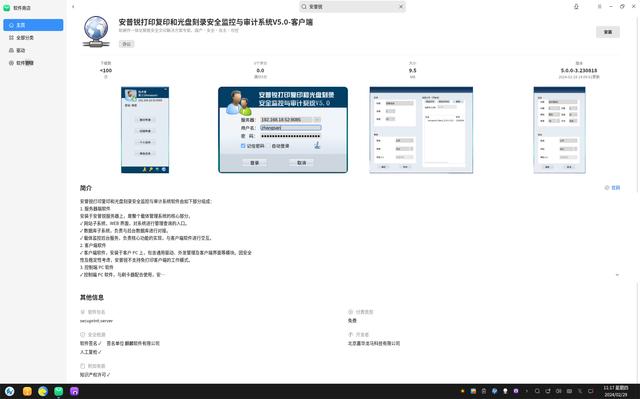Click the version 5.0.0-3.230818 text
The width and height of the screenshot is (640, 399).
[579, 70]
